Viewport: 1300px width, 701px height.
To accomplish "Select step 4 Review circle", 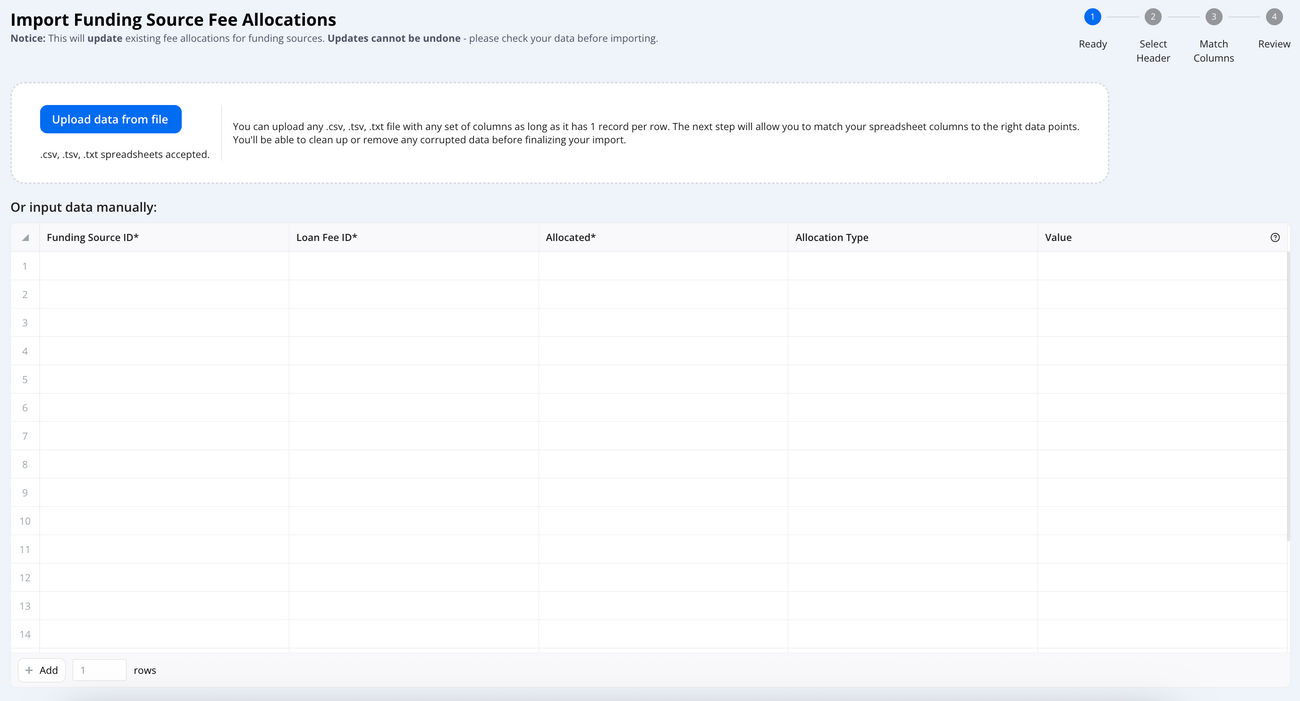I will pos(1274,17).
